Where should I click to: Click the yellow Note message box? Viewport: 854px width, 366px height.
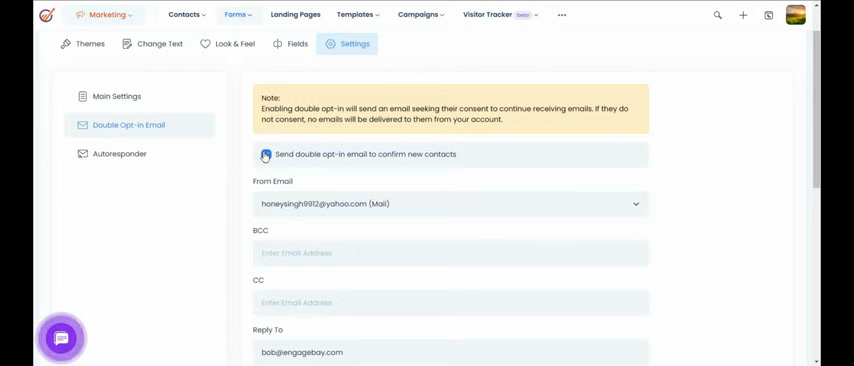tap(450, 109)
